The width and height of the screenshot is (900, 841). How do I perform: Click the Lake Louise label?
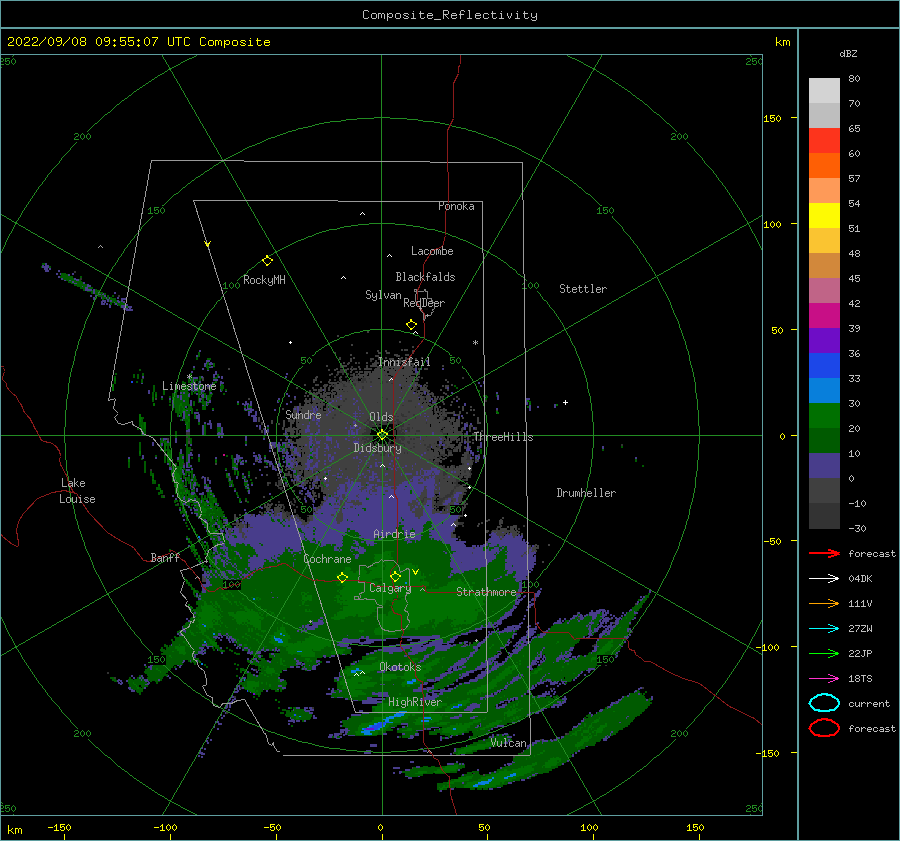click(x=77, y=491)
